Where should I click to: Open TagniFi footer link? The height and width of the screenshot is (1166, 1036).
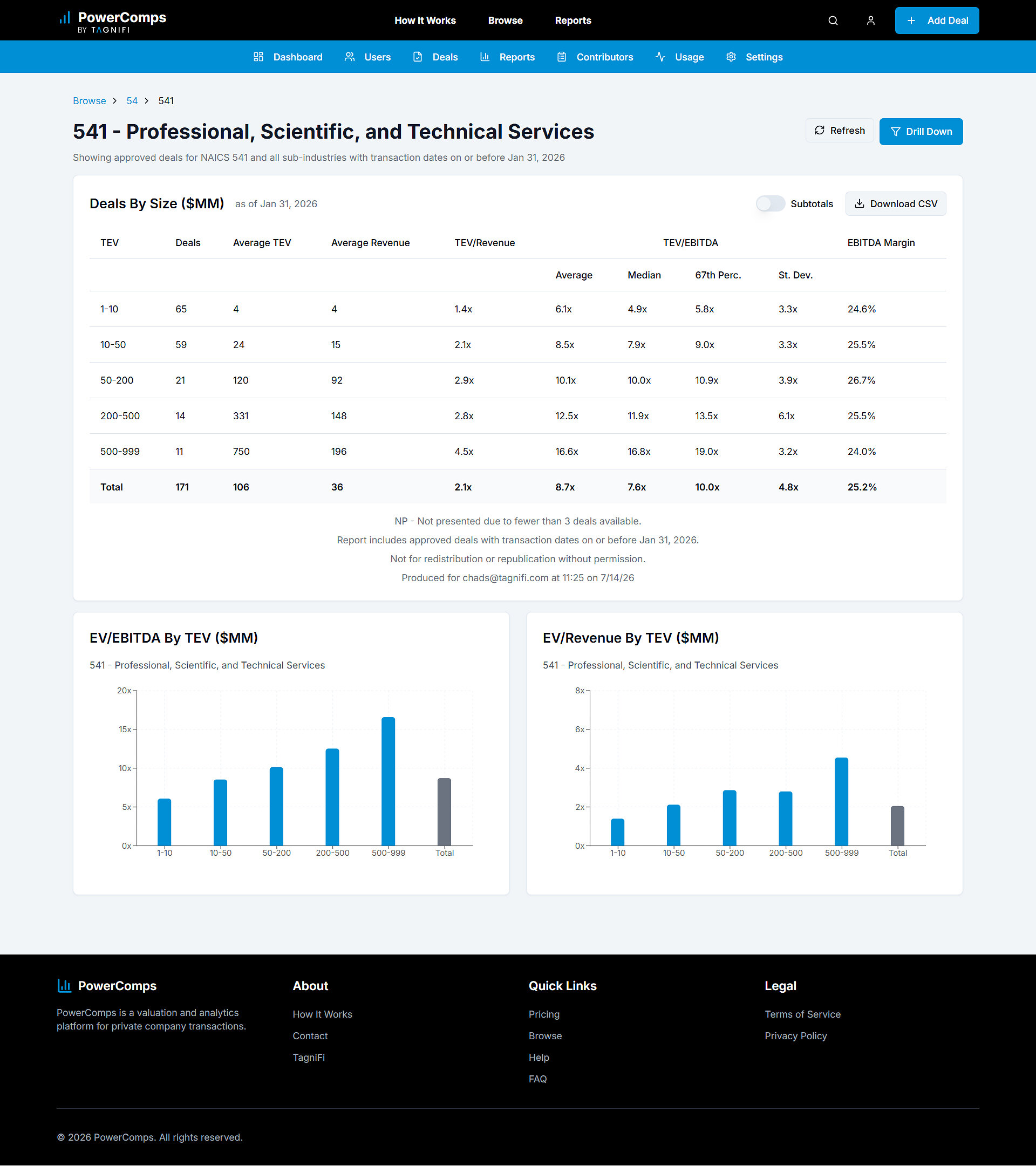(309, 1058)
